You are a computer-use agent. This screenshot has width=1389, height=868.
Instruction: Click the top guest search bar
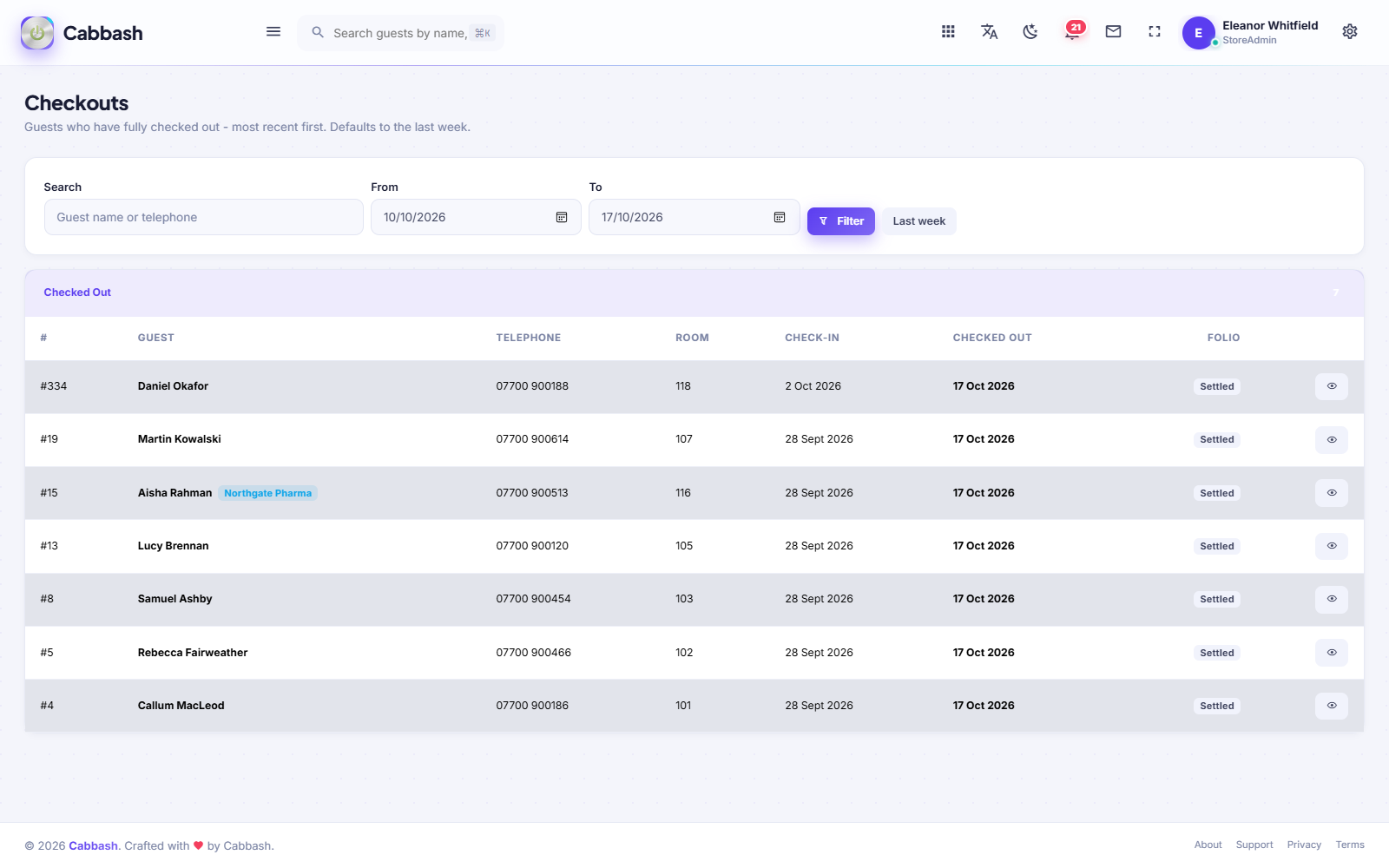click(400, 33)
